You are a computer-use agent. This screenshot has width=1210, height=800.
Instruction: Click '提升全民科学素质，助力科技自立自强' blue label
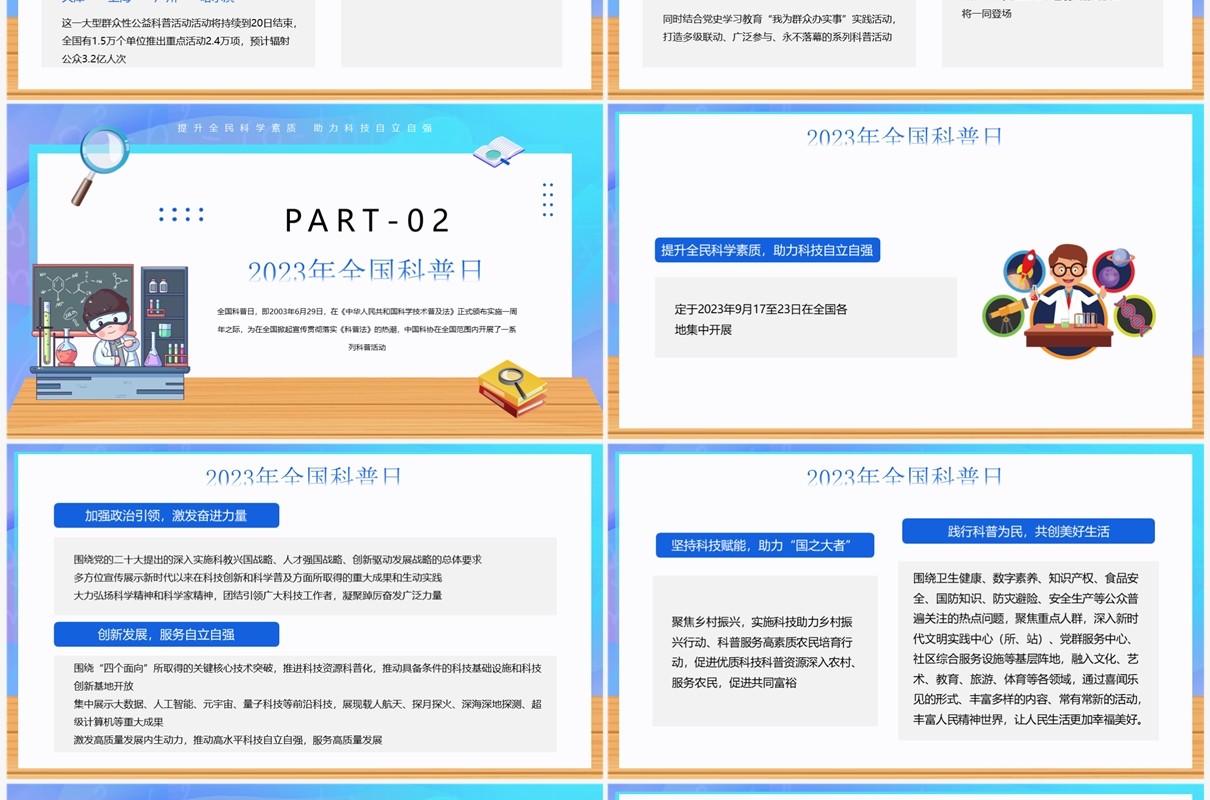click(x=767, y=250)
